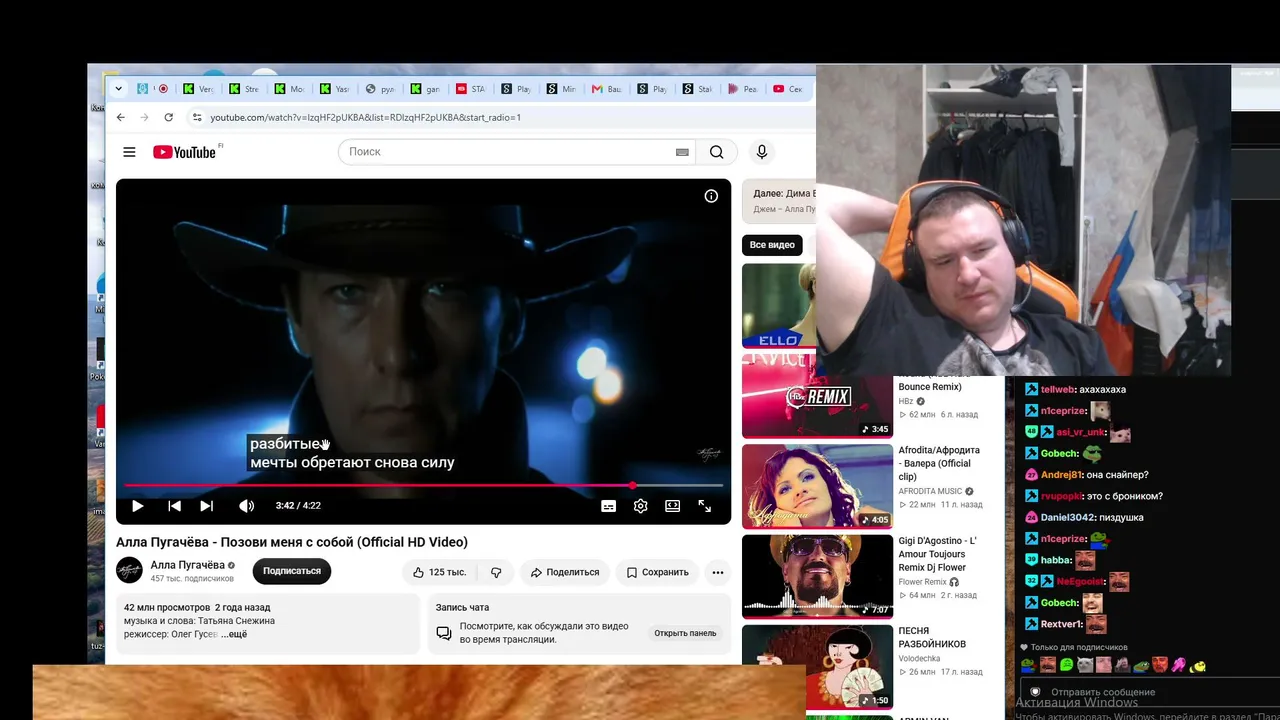Expand the browser tab search dropdown
This screenshot has width=1280, height=720.
click(119, 89)
